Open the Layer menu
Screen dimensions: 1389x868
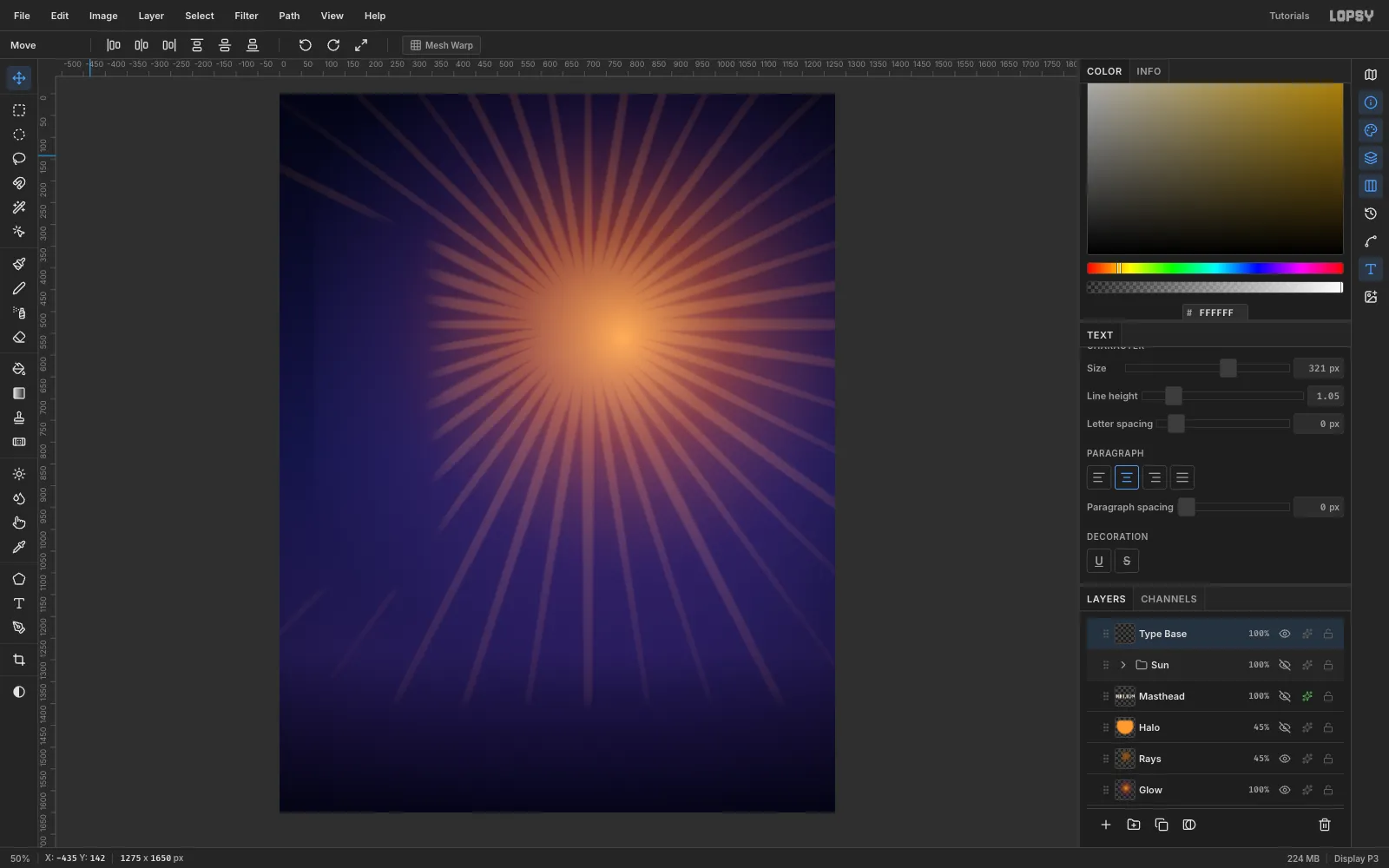pos(151,16)
